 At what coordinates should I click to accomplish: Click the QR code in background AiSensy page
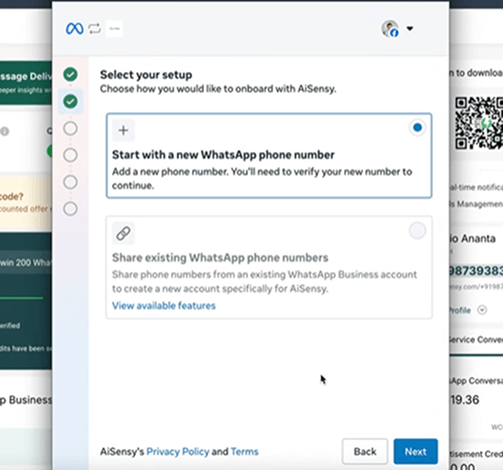click(x=479, y=123)
